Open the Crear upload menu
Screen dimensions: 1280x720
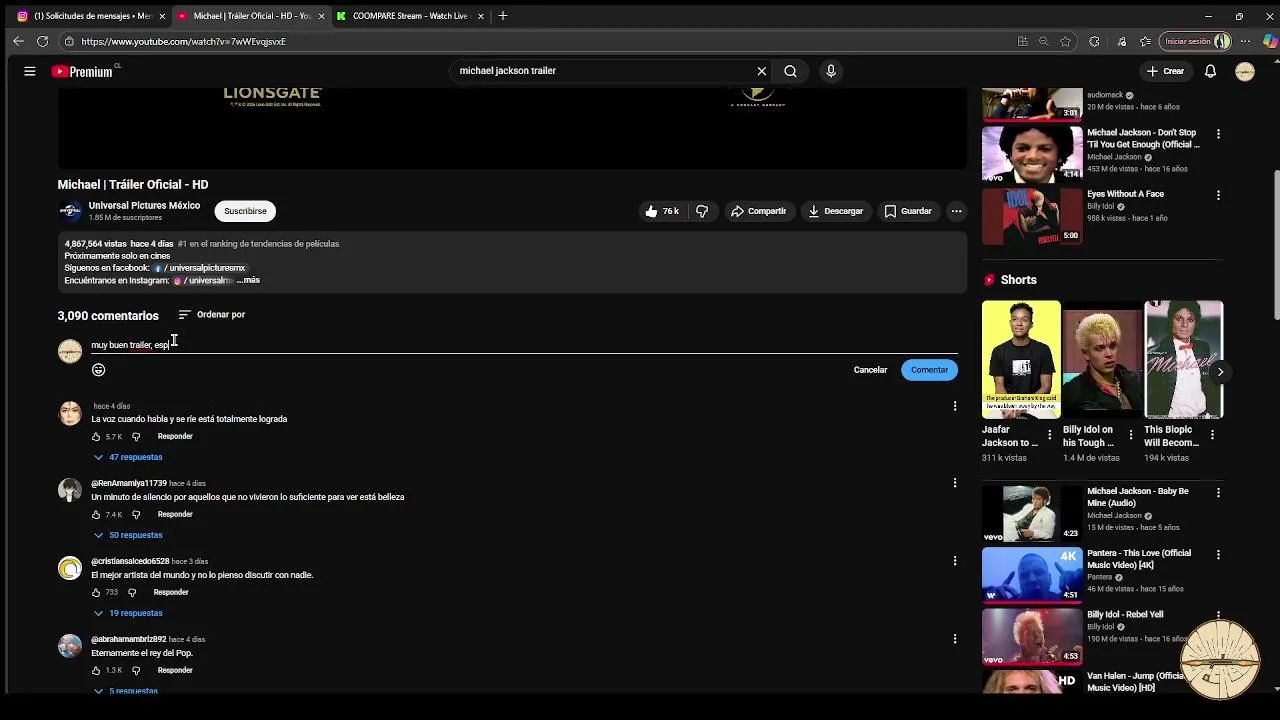pos(1165,71)
